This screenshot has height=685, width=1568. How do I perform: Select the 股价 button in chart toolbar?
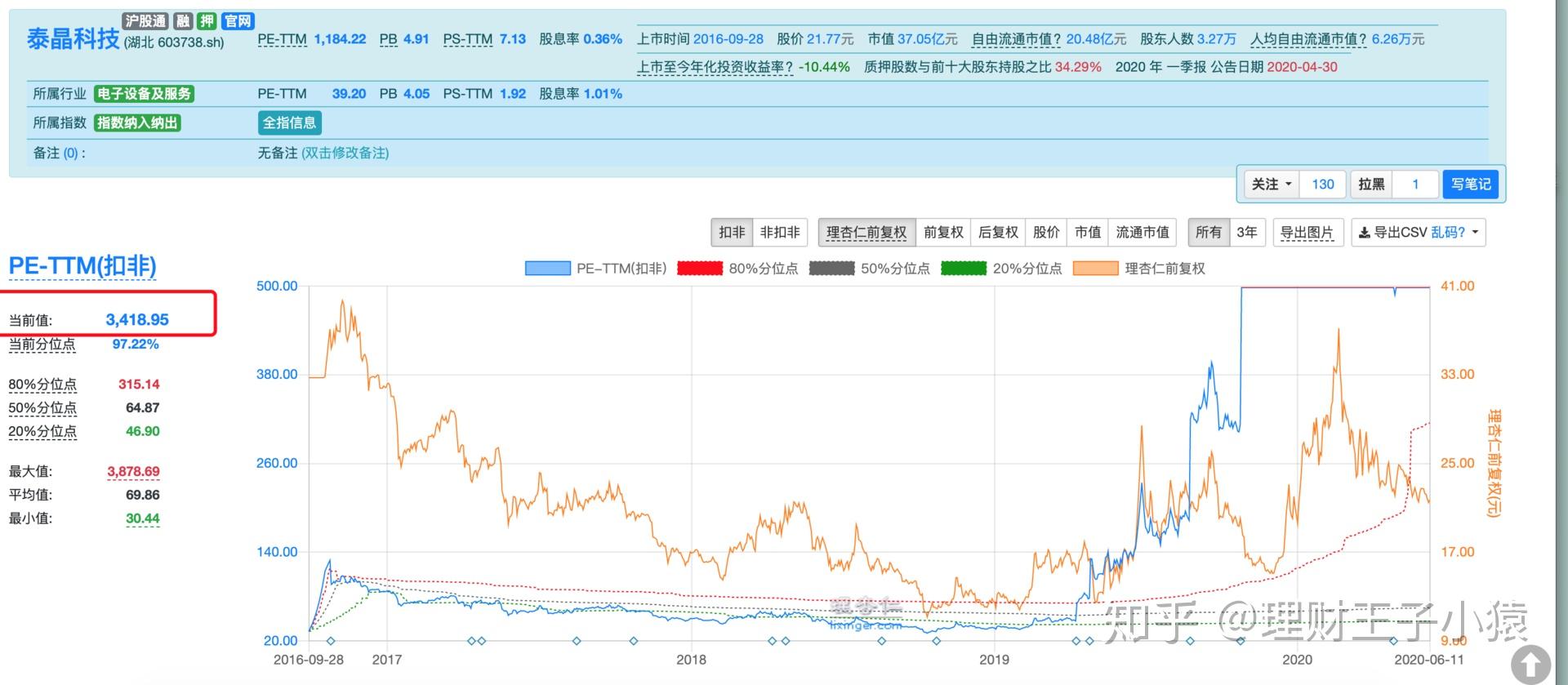(x=1046, y=233)
